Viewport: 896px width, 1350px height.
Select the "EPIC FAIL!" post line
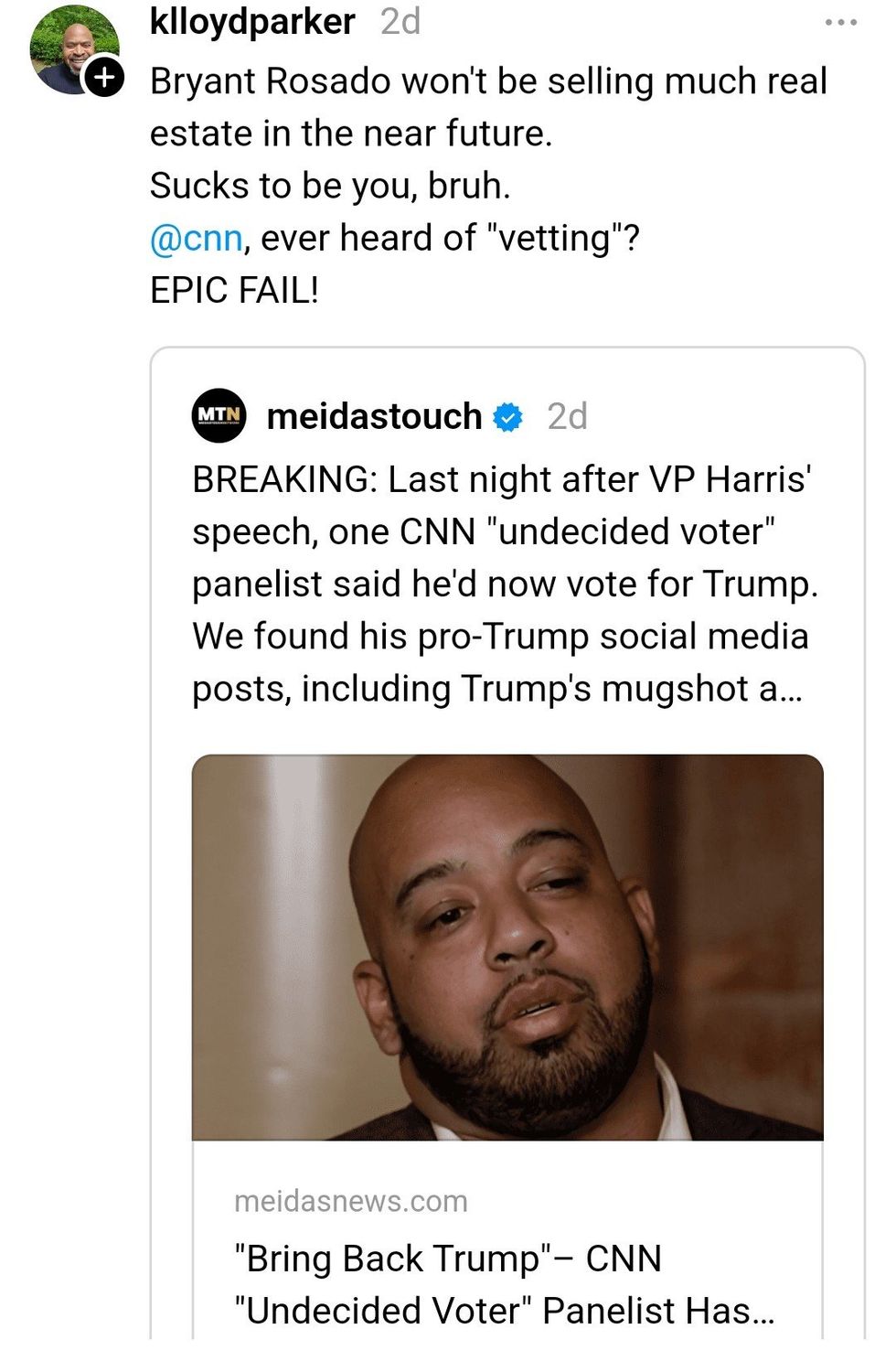(235, 290)
